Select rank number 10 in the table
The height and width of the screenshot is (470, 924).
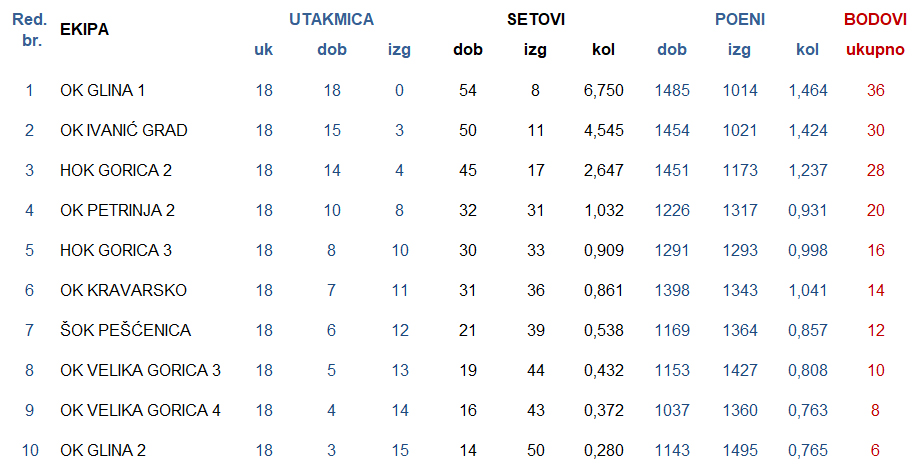point(30,450)
